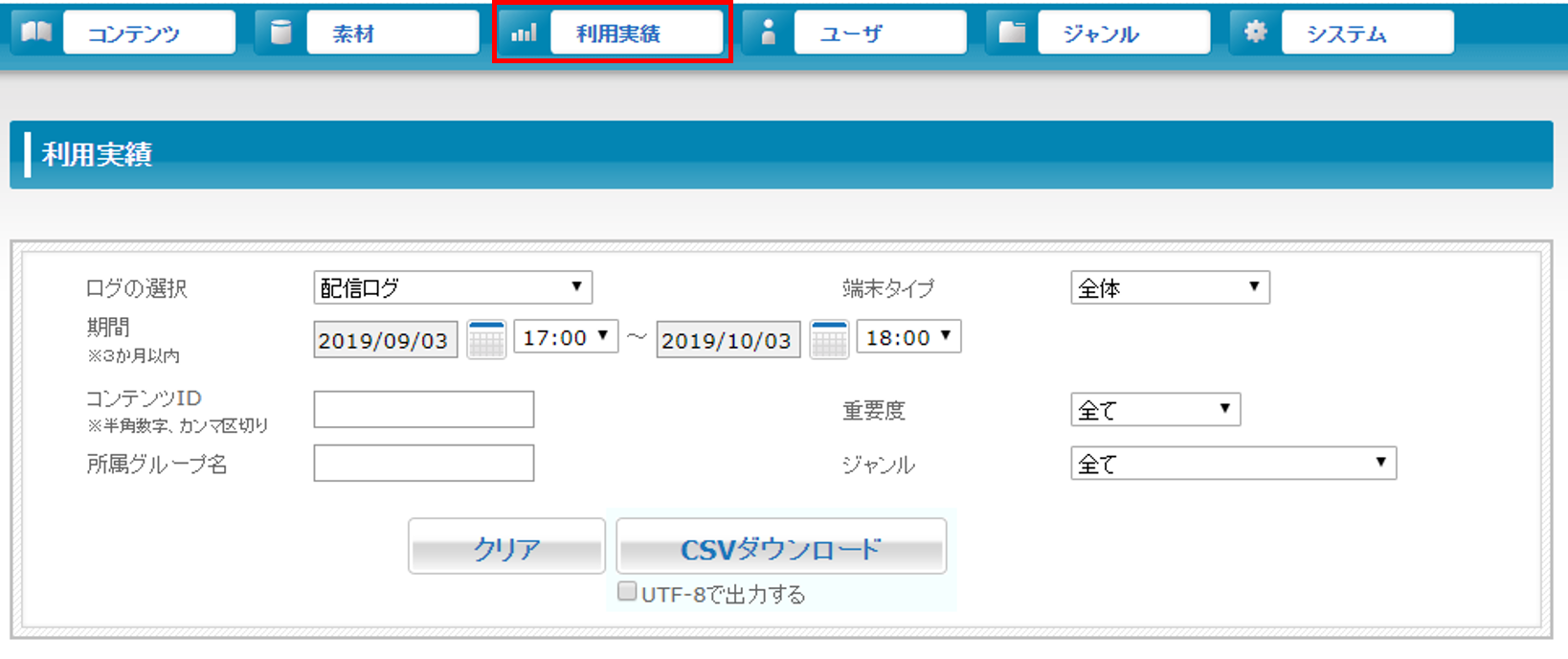This screenshot has height=659, width=1568.
Task: Click the 所属グループ名 text field
Action: pos(424,464)
